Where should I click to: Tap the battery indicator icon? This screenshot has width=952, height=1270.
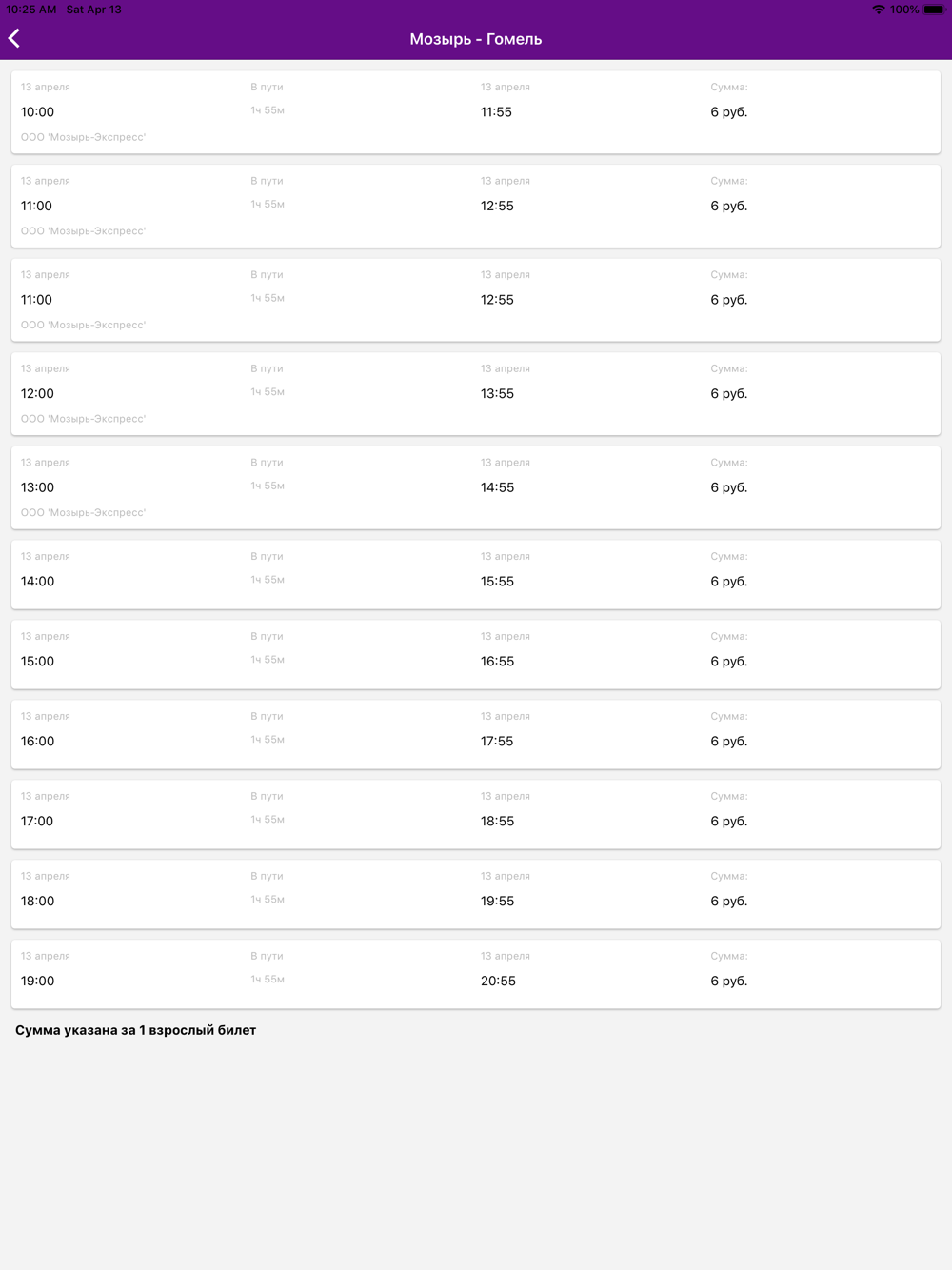click(934, 10)
